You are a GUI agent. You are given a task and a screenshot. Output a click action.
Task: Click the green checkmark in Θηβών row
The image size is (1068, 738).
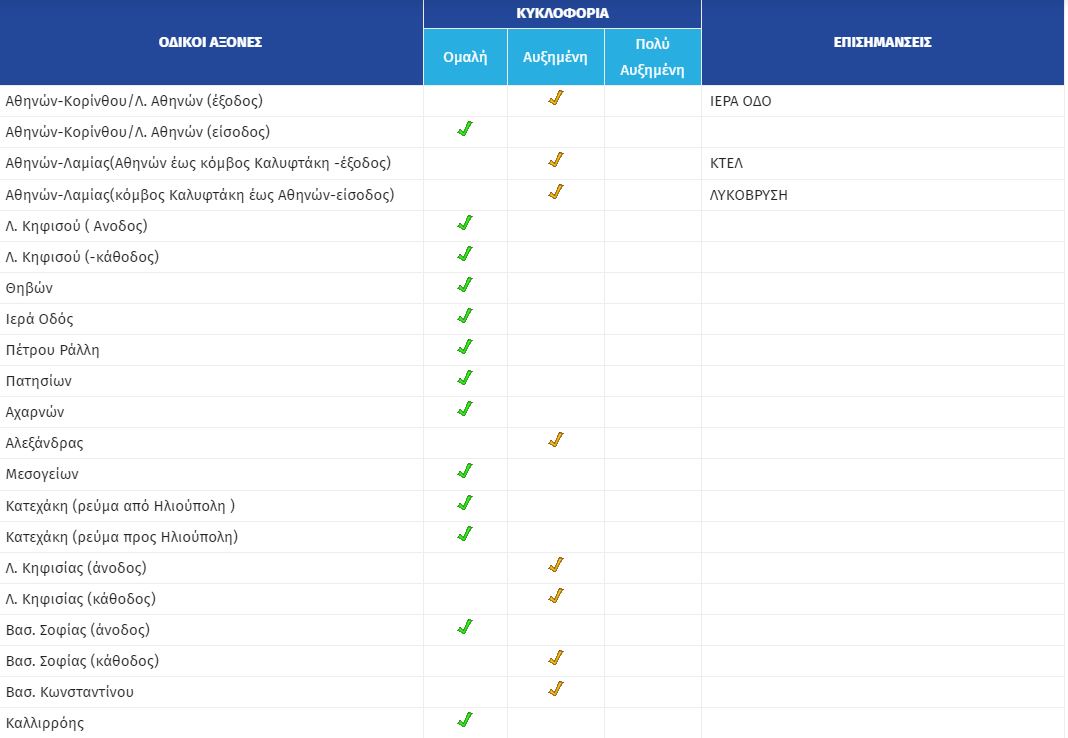coord(464,285)
